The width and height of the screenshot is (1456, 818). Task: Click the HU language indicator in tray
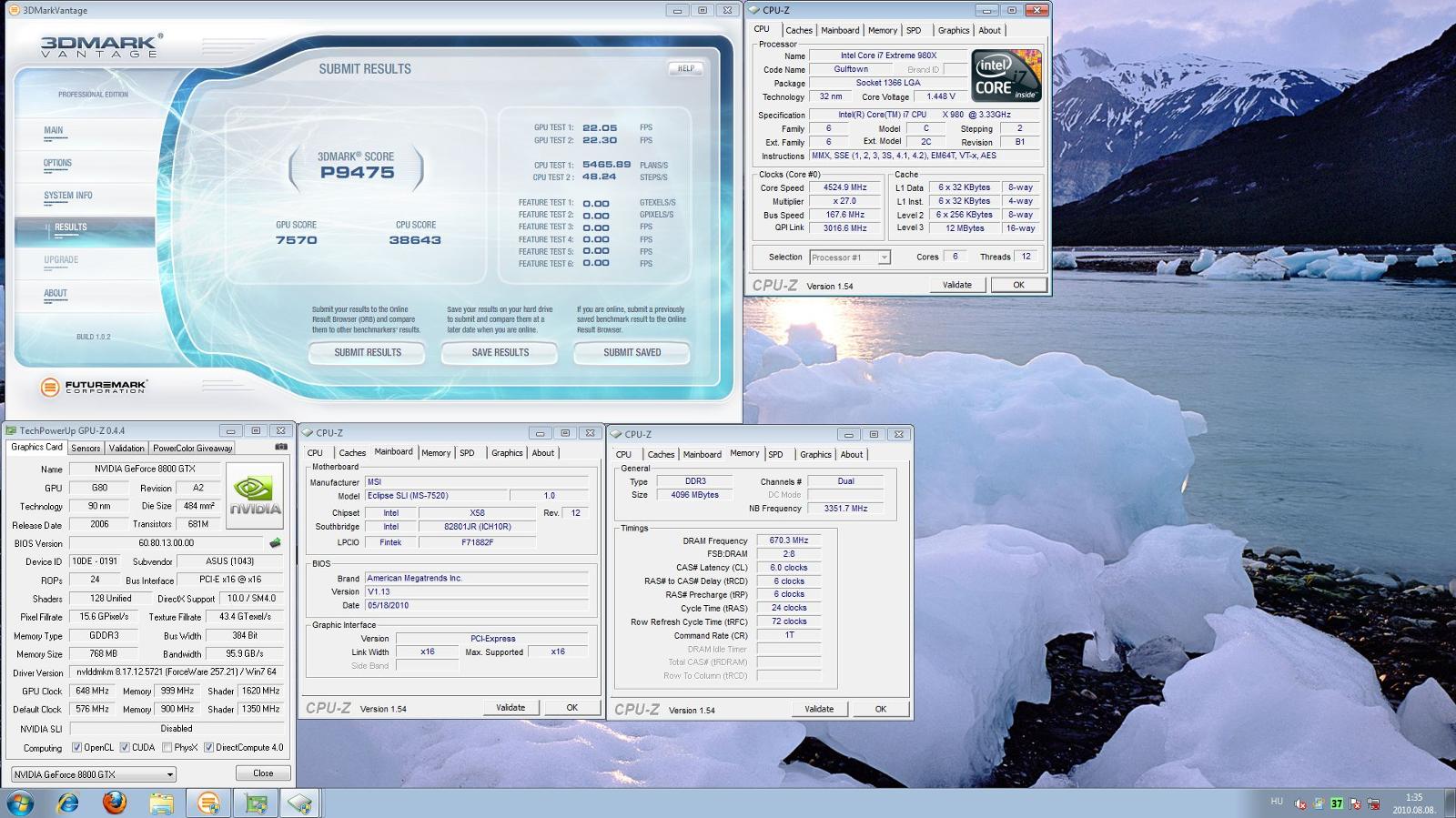[x=1276, y=802]
